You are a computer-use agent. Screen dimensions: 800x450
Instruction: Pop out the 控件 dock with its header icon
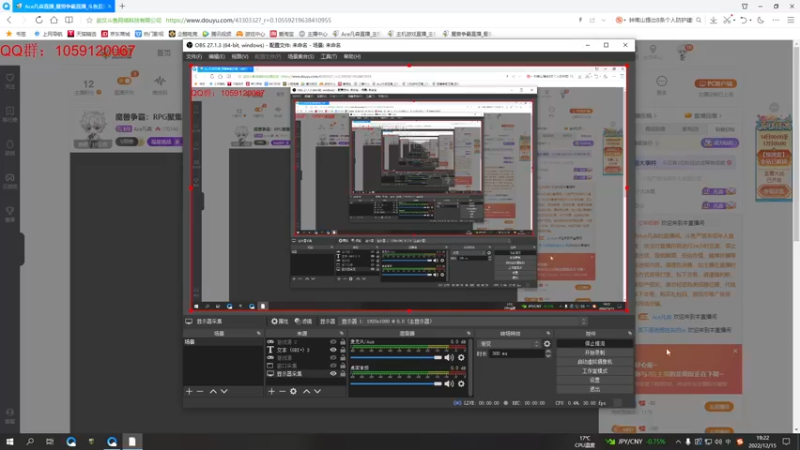(x=630, y=334)
